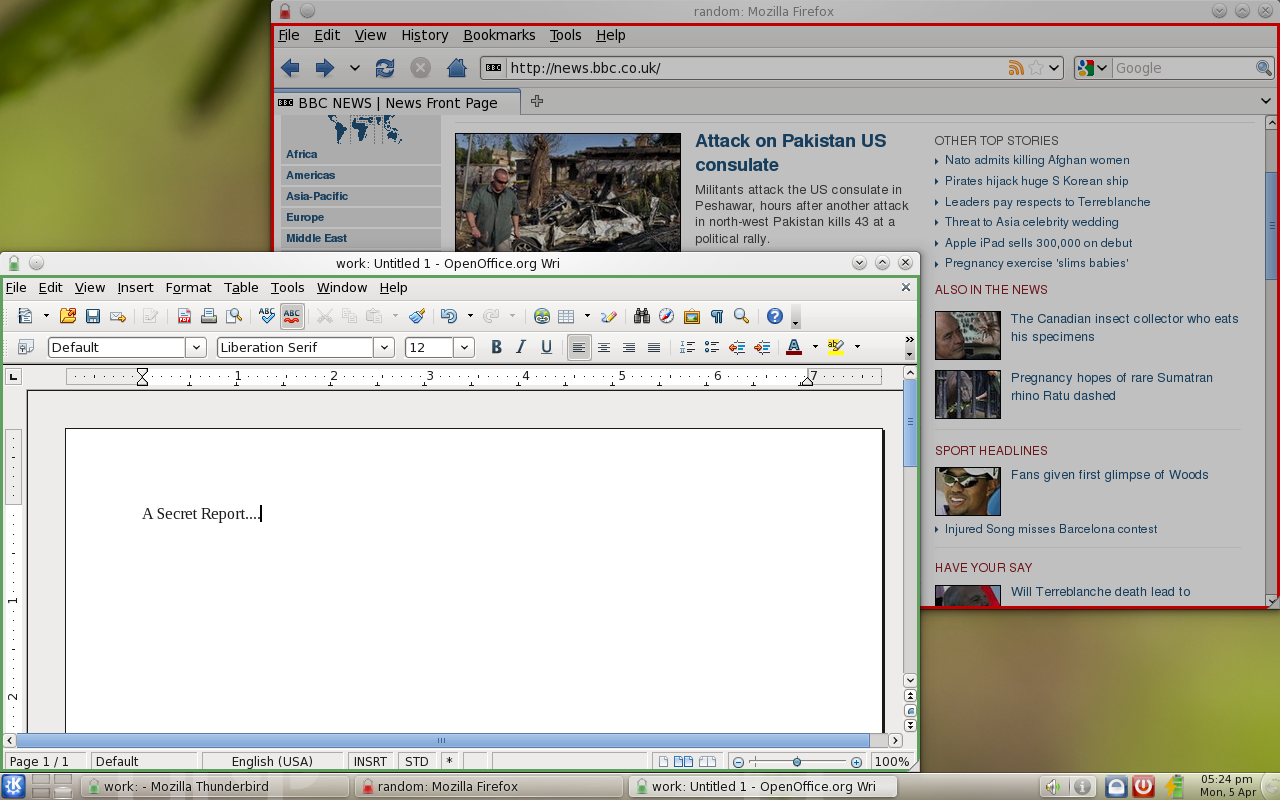The width and height of the screenshot is (1280, 800).
Task: Select the BBC NEWS Front Page tab
Action: 397,102
